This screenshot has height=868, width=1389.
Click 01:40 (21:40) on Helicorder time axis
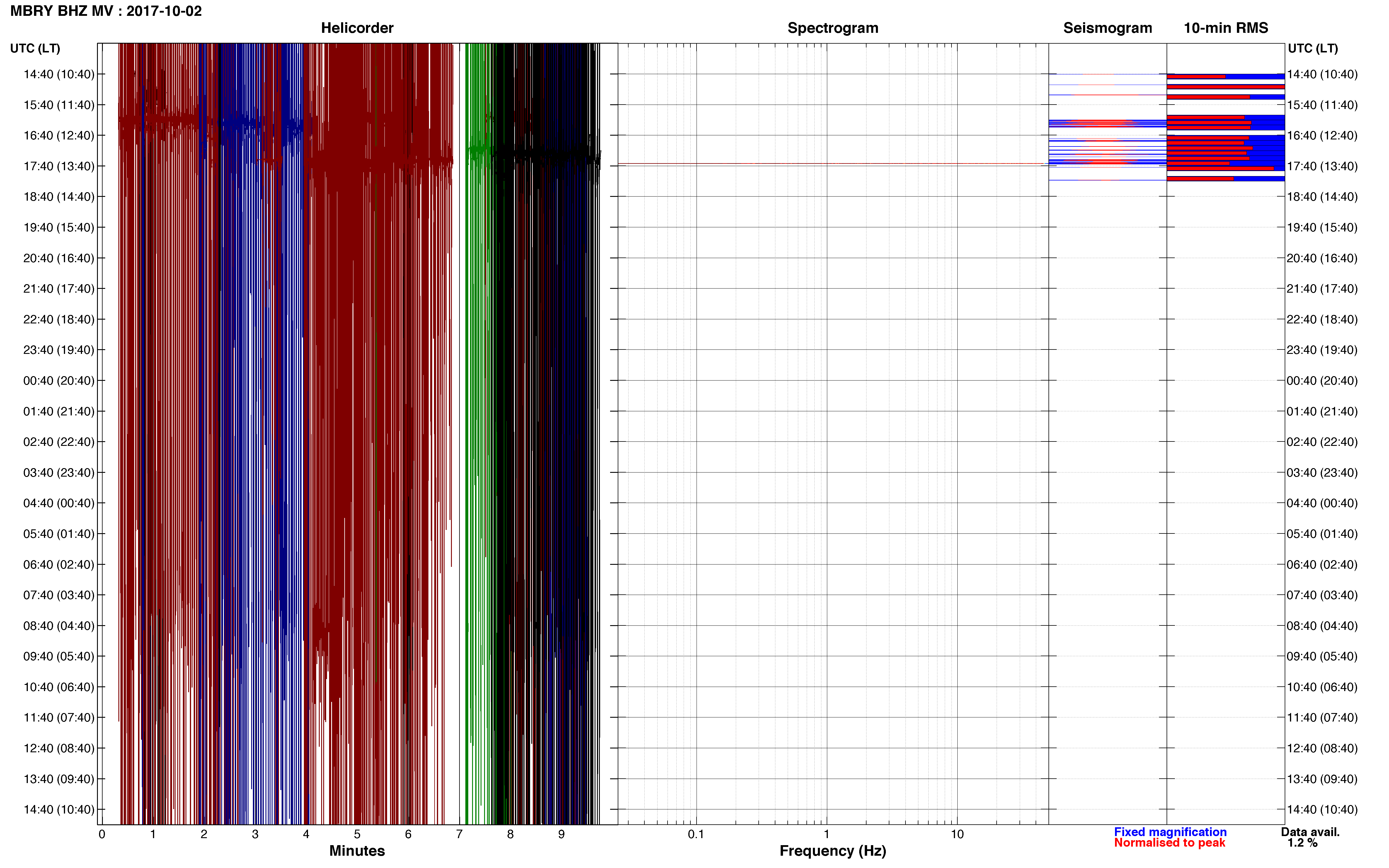(59, 412)
